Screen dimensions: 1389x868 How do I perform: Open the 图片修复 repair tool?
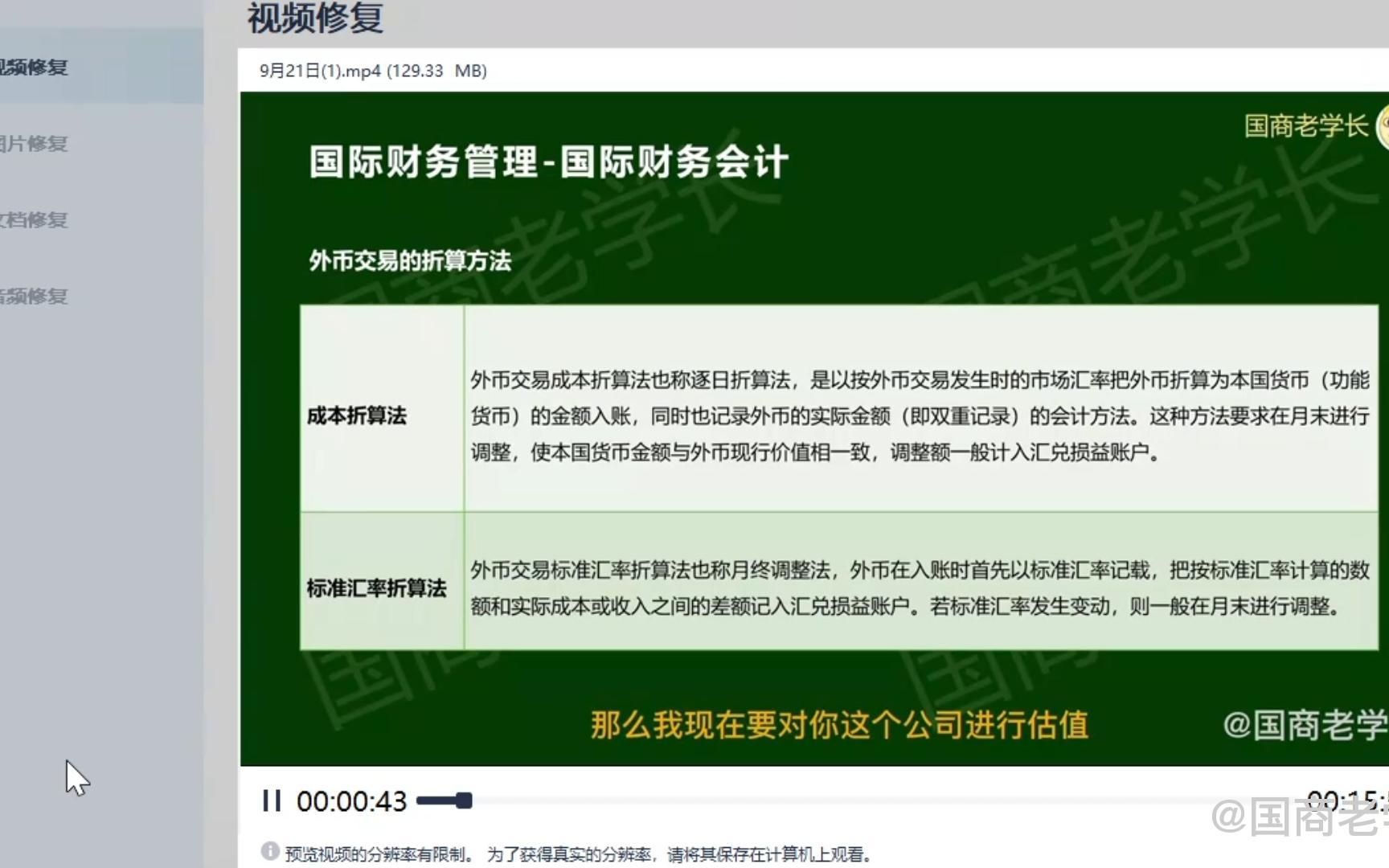(x=36, y=145)
